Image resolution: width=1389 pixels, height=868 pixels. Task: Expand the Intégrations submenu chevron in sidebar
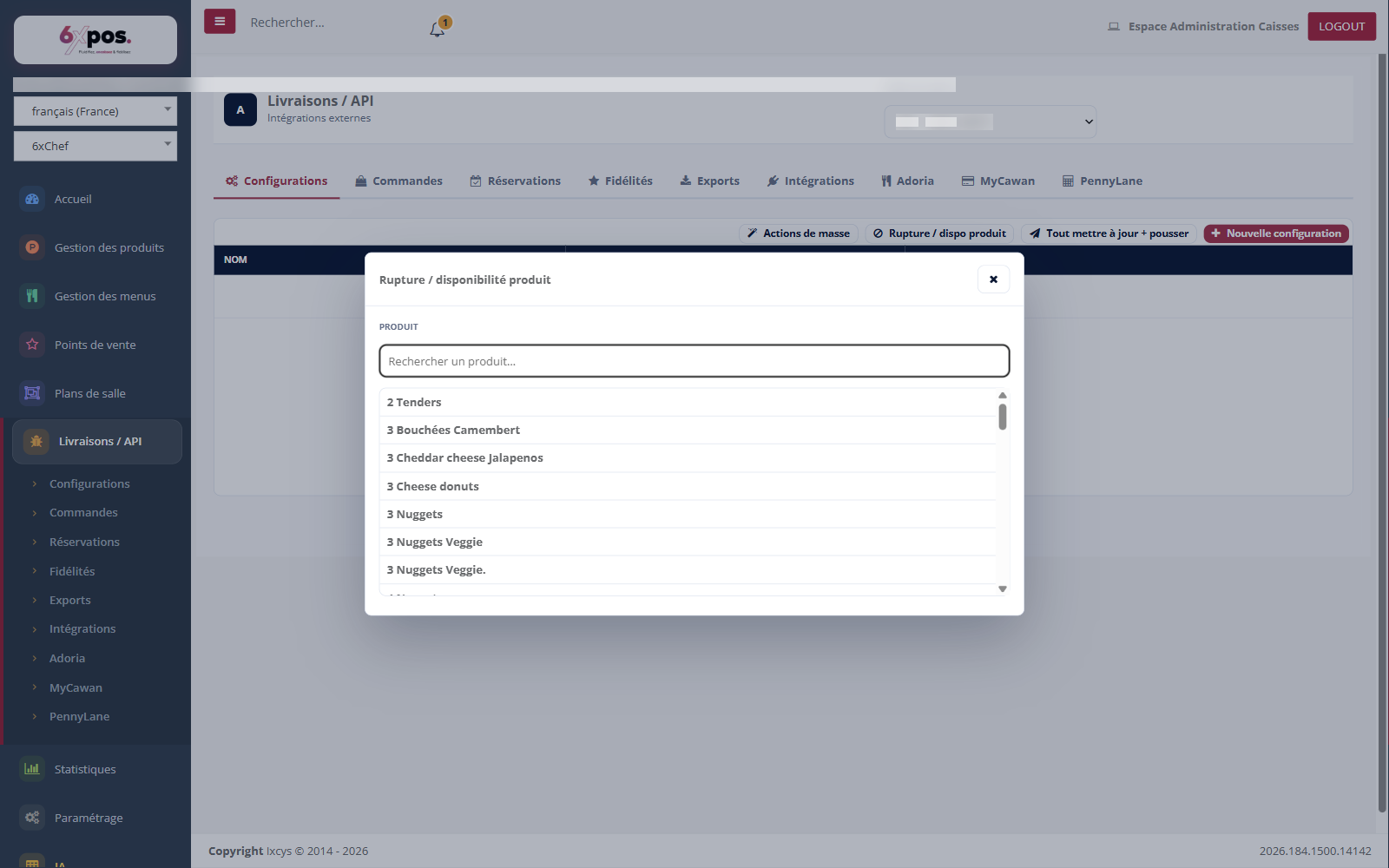point(35,629)
